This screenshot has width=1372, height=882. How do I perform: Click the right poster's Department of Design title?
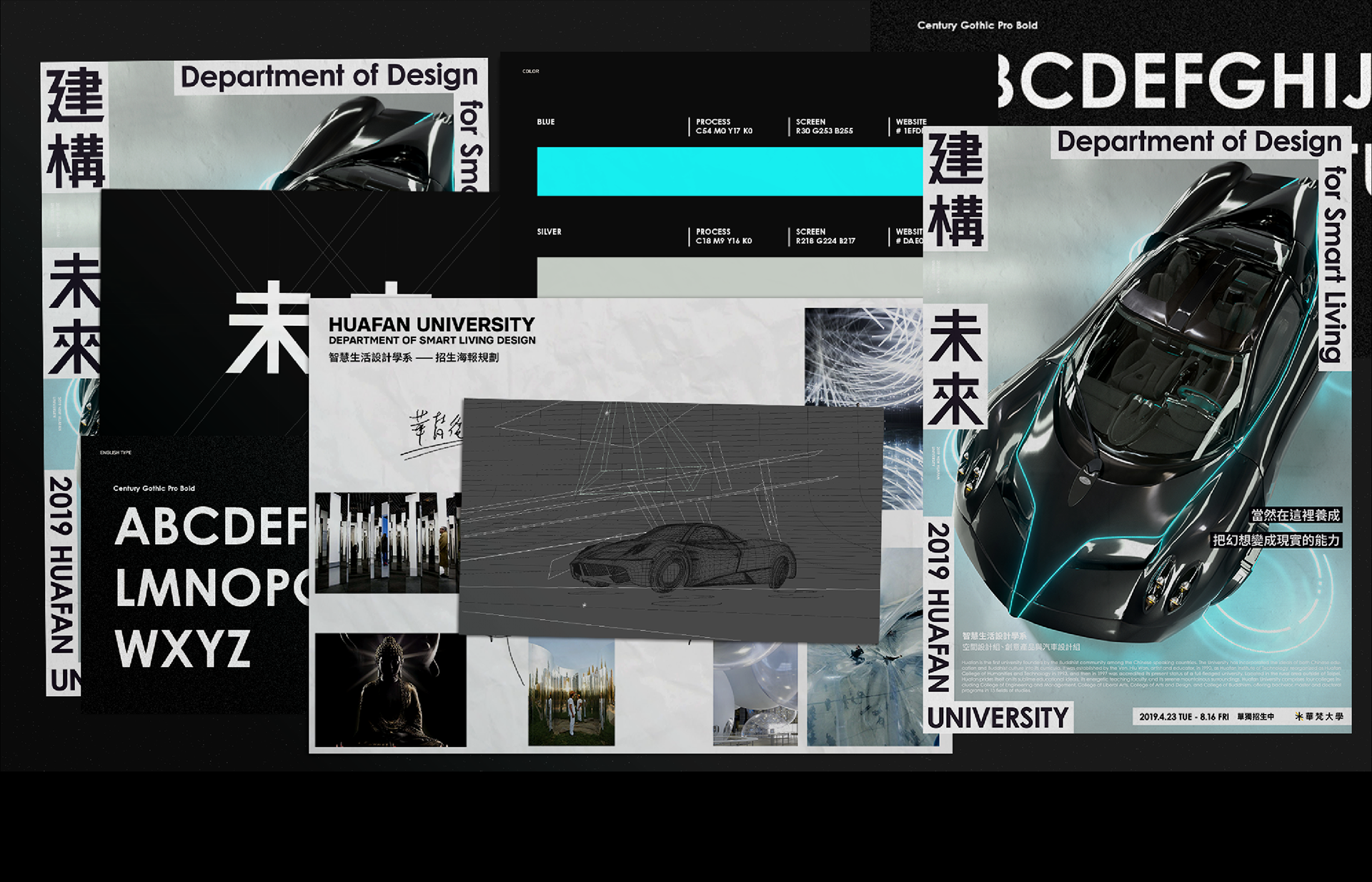pos(1198,142)
